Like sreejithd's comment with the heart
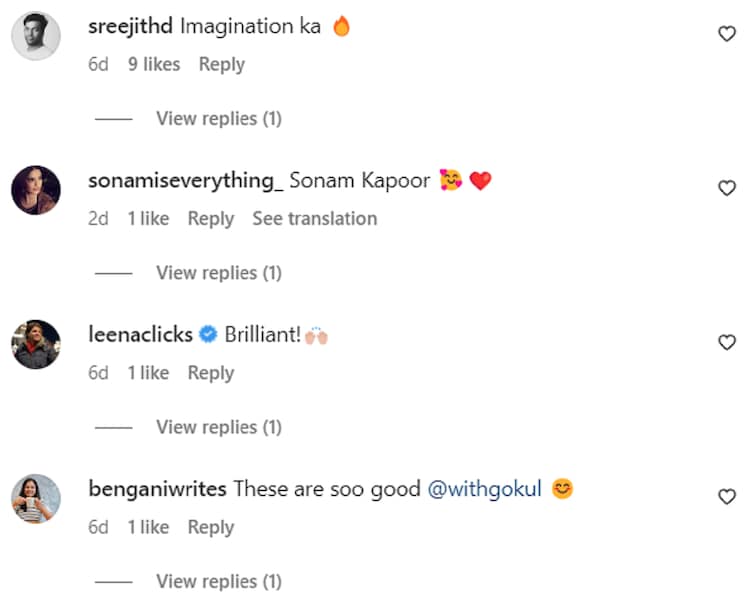Image resolution: width=750 pixels, height=616 pixels. (727, 34)
